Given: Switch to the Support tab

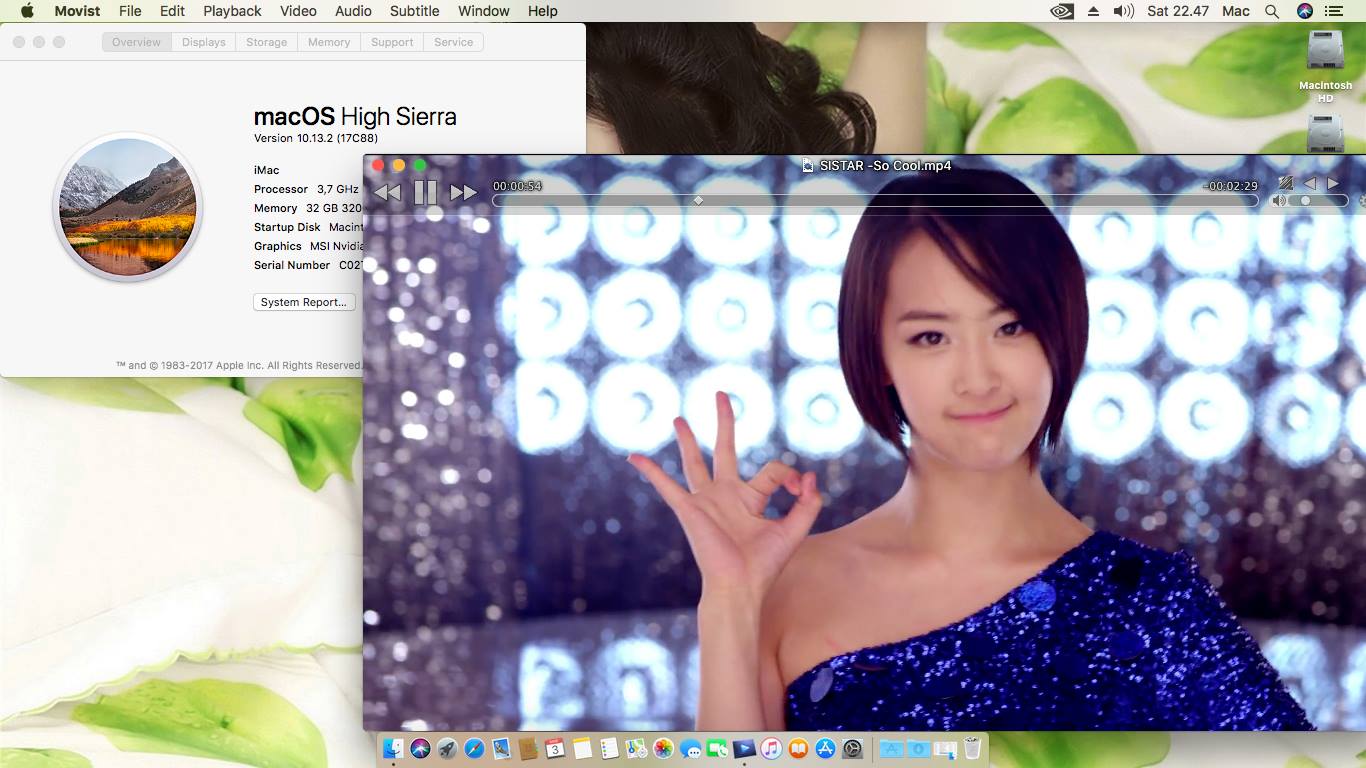Looking at the screenshot, I should click(392, 42).
